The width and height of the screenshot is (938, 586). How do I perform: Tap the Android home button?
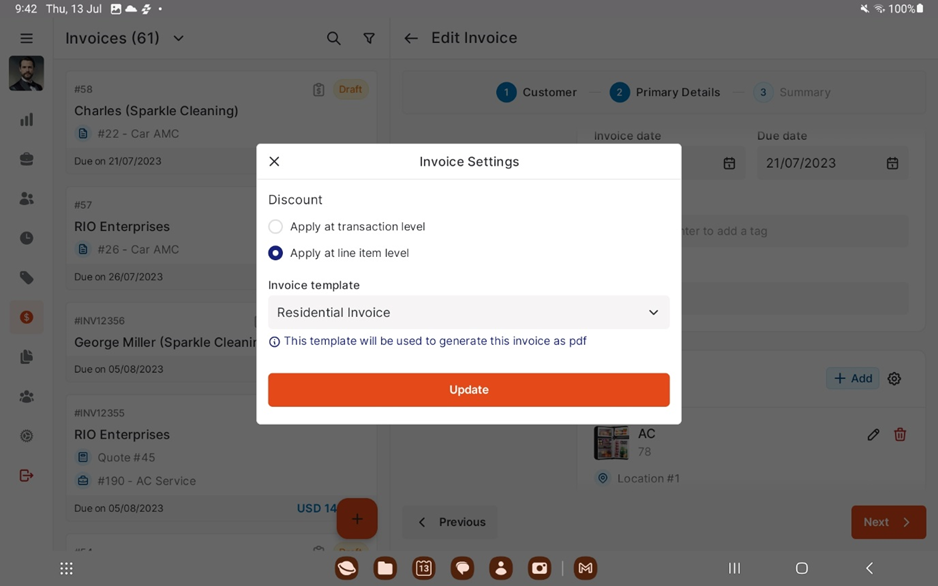[802, 568]
